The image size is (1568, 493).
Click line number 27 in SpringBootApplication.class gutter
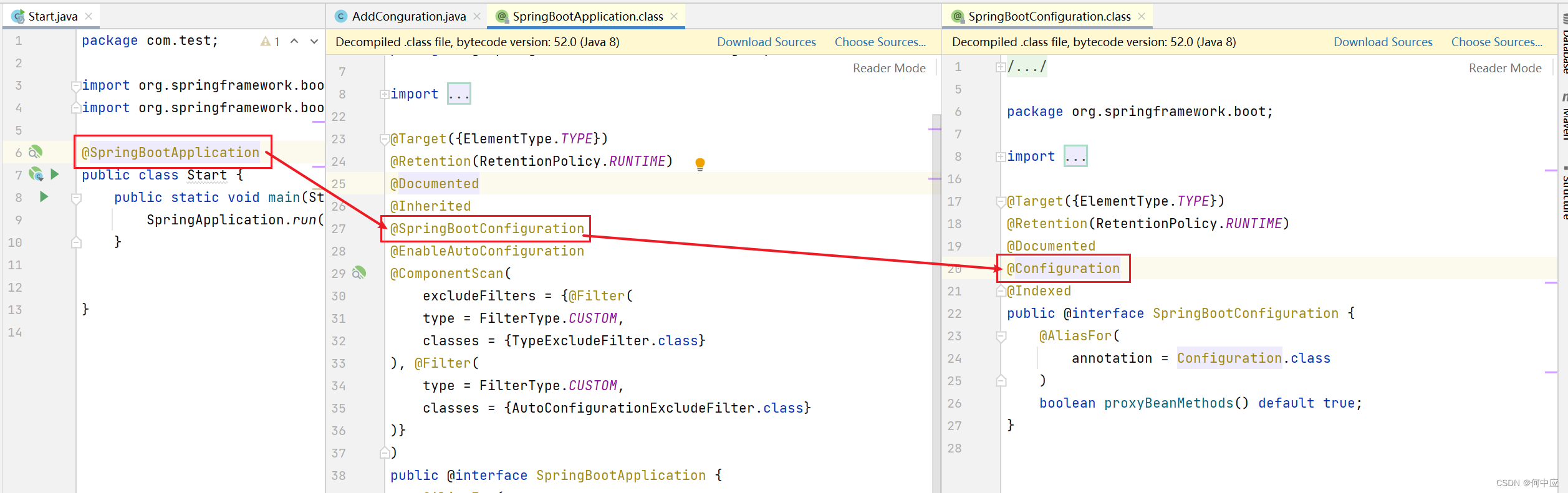click(x=339, y=229)
